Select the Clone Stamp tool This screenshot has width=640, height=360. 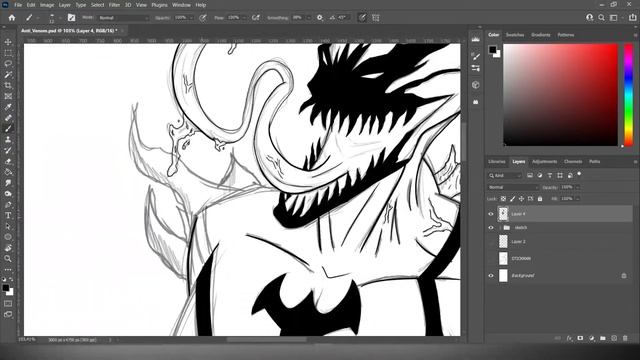point(8,140)
